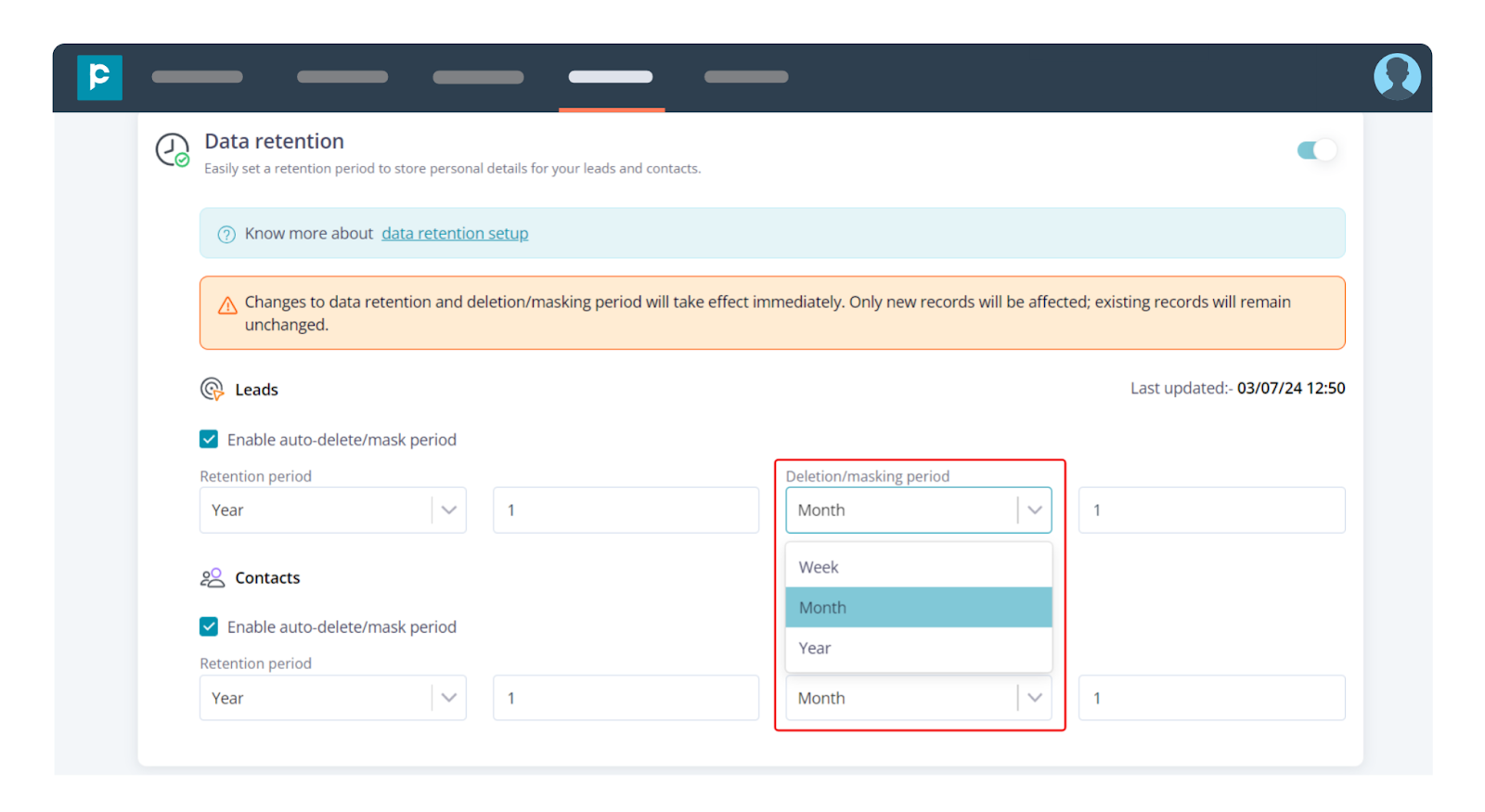This screenshot has width=1485, height=812.
Task: Click Easily set a retention period description
Action: (x=452, y=169)
